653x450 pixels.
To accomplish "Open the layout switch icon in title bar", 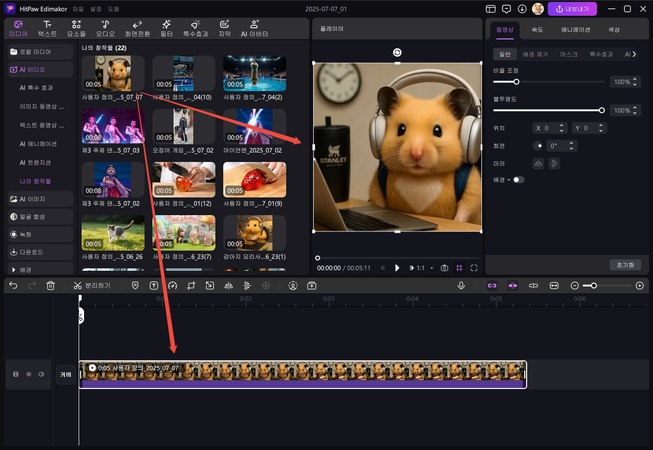I will tap(491, 9).
